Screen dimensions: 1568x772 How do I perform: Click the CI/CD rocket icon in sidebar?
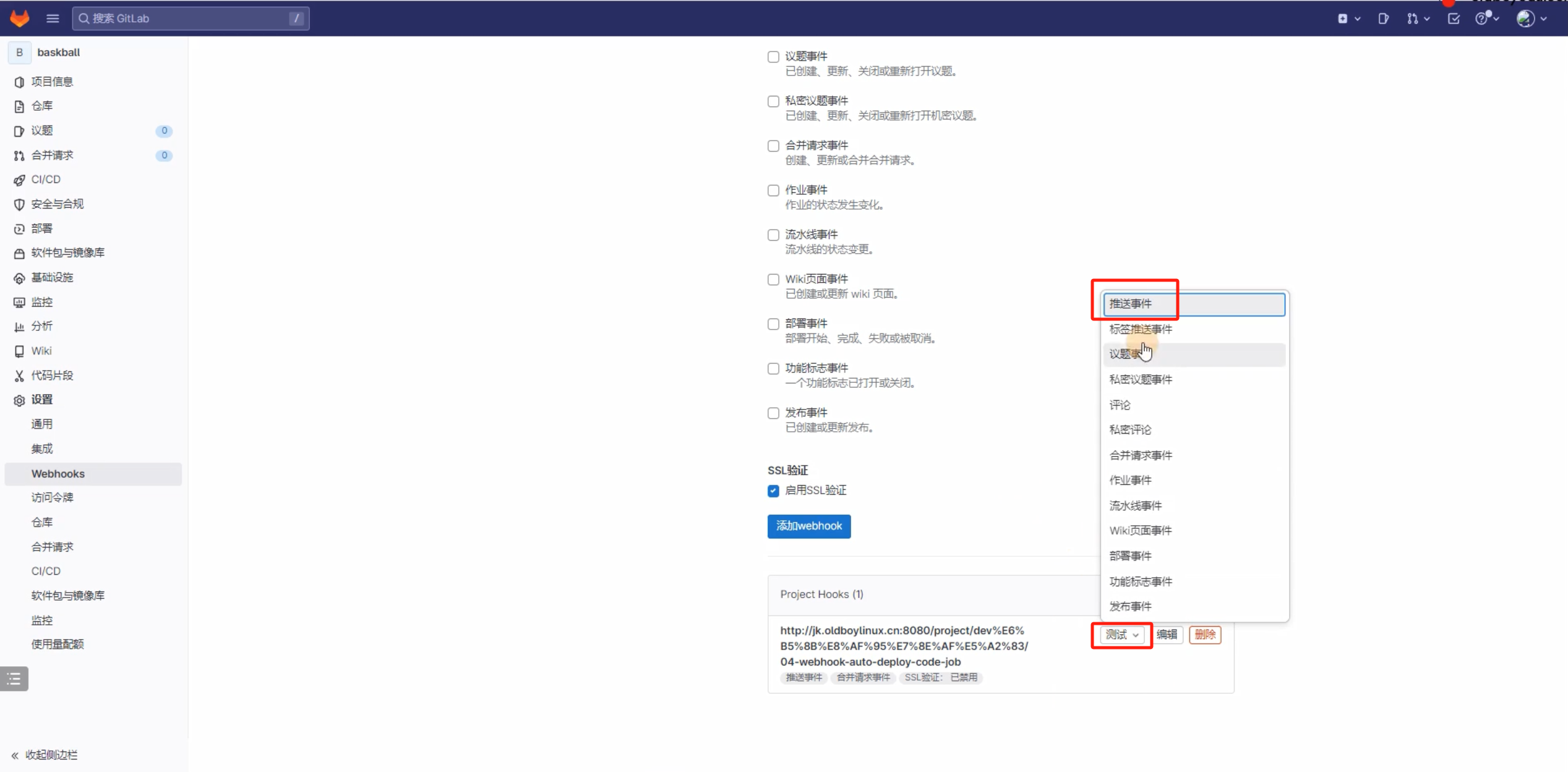pyautogui.click(x=19, y=180)
